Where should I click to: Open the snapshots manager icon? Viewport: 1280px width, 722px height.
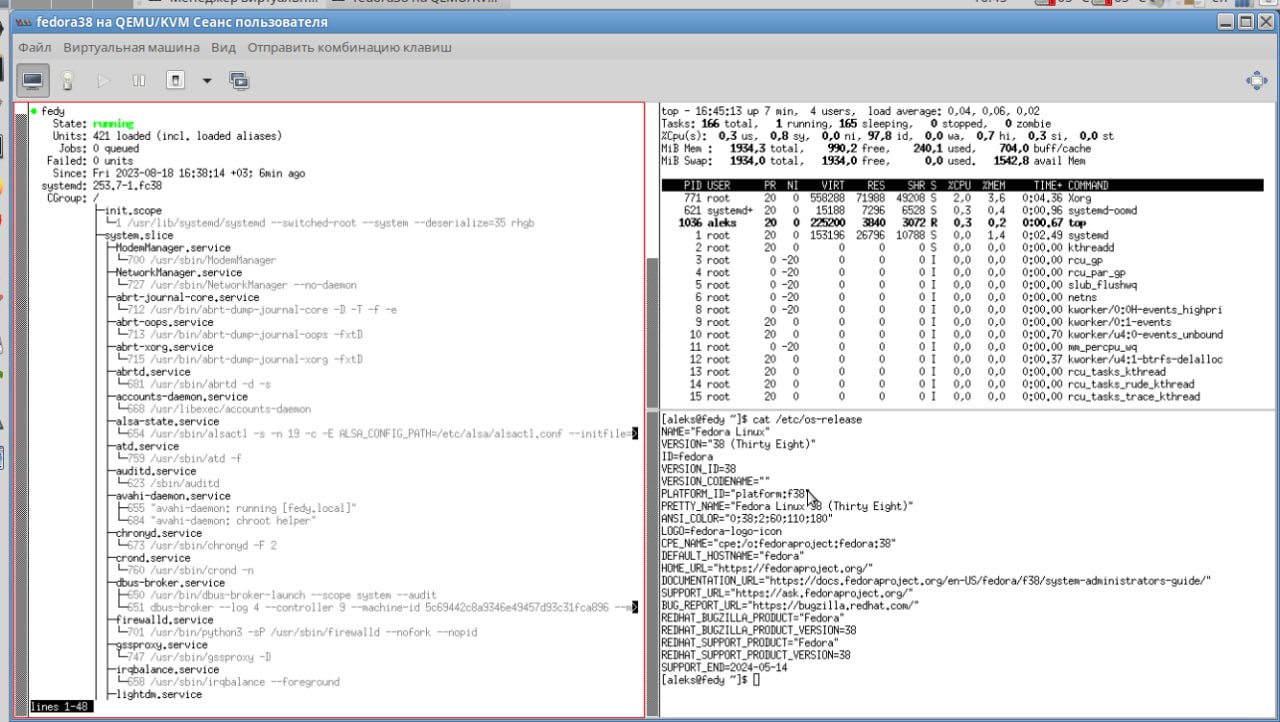pos(239,81)
